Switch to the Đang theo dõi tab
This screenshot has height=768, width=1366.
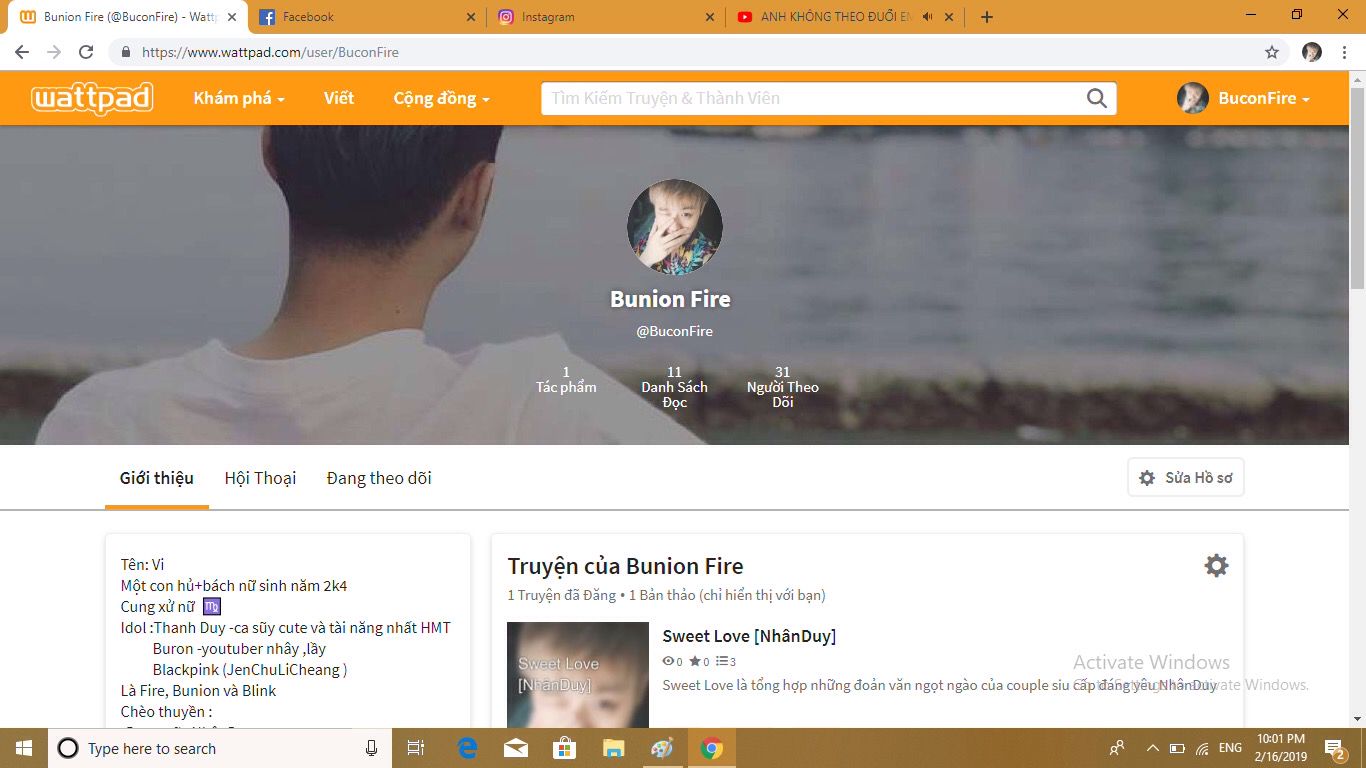pyautogui.click(x=379, y=478)
